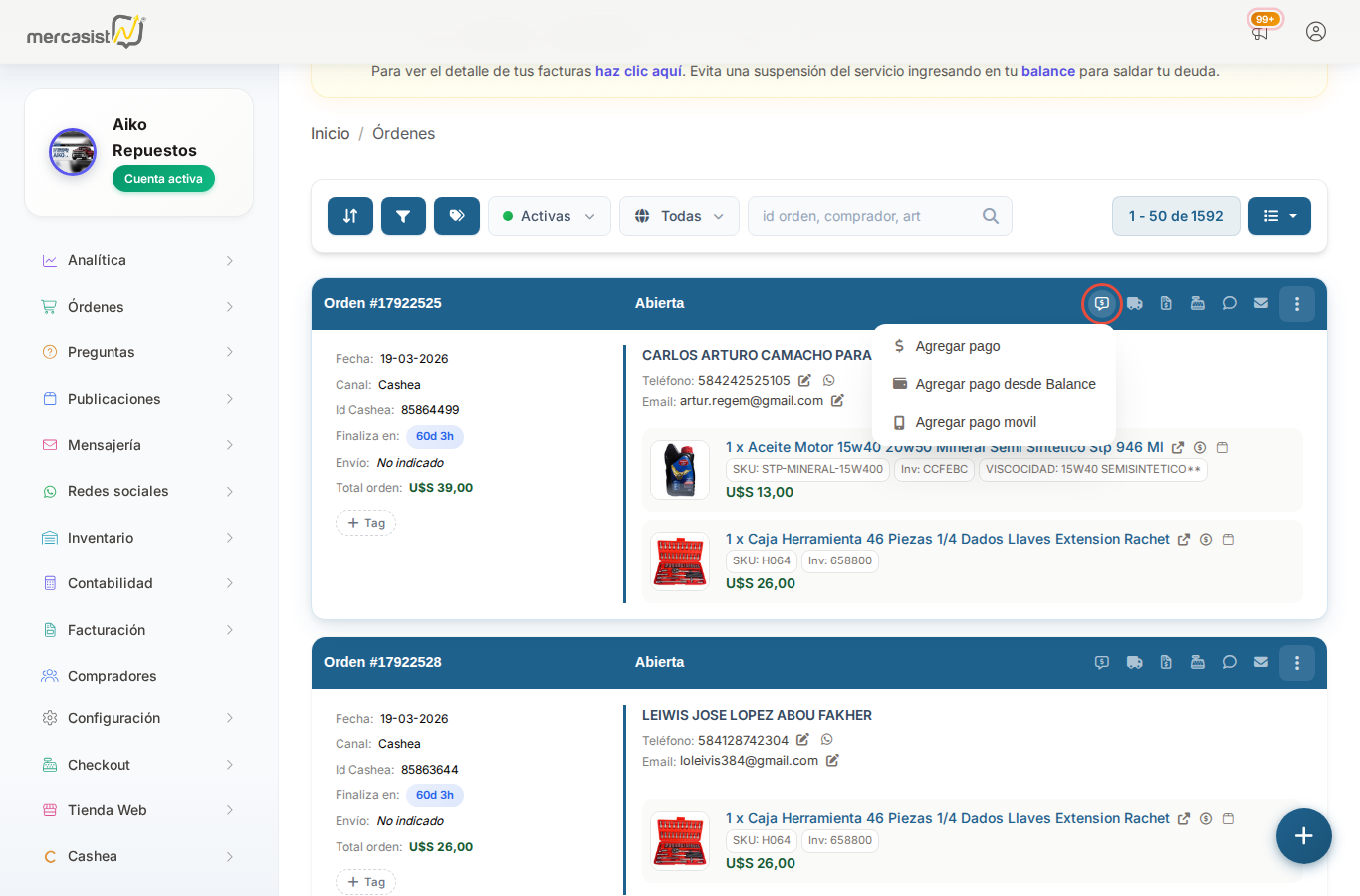The width and height of the screenshot is (1360, 896).
Task: Click the cash register icon on order #17922528
Action: point(1198,662)
